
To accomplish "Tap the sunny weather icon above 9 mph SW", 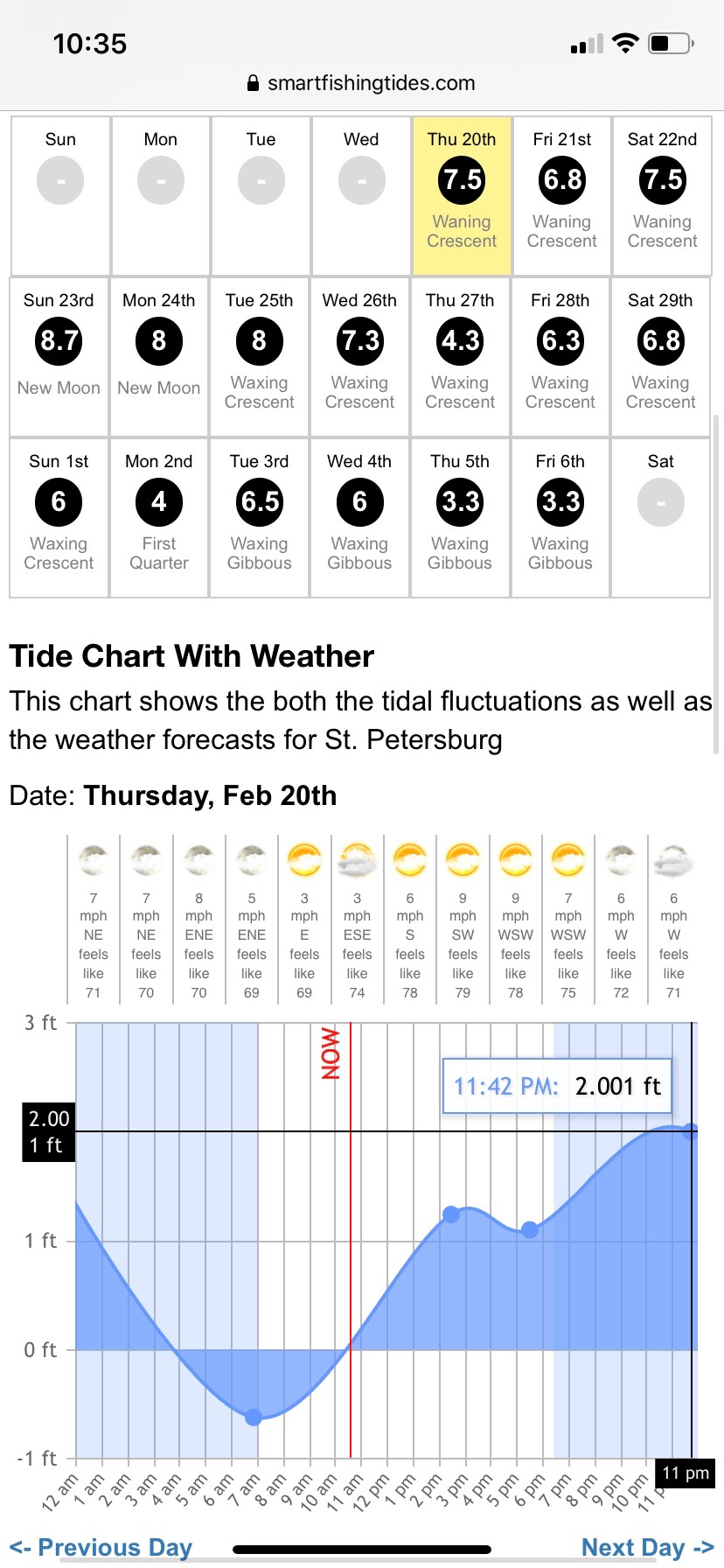I will click(463, 860).
